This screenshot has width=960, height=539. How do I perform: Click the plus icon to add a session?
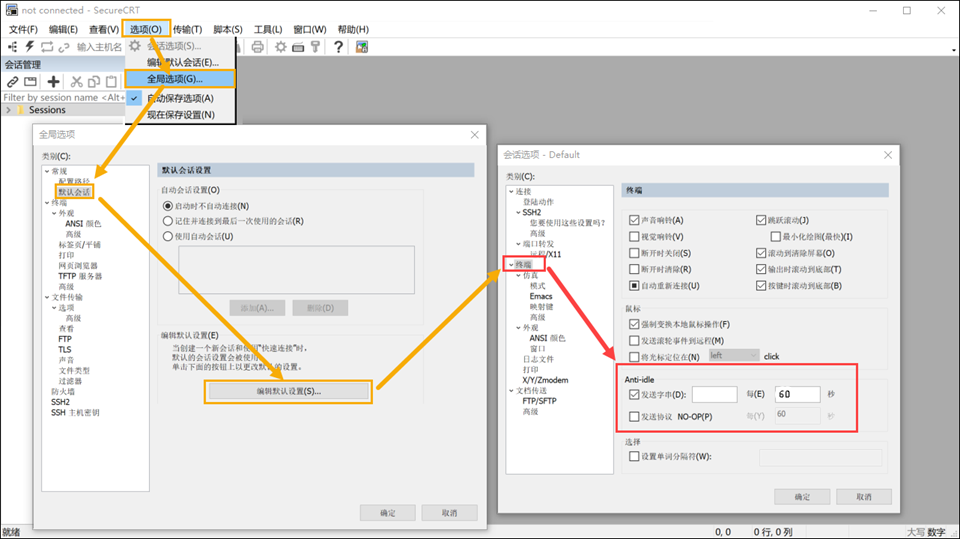(x=54, y=82)
